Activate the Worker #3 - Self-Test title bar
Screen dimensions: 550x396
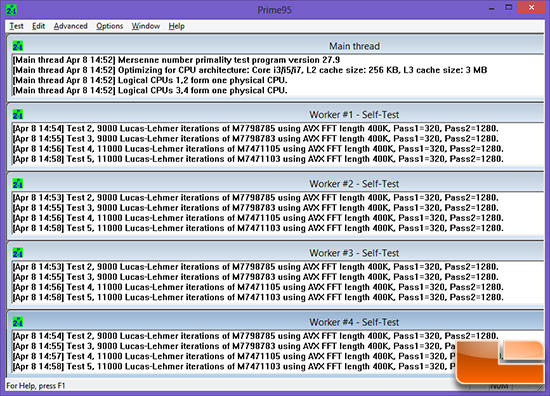(276, 253)
